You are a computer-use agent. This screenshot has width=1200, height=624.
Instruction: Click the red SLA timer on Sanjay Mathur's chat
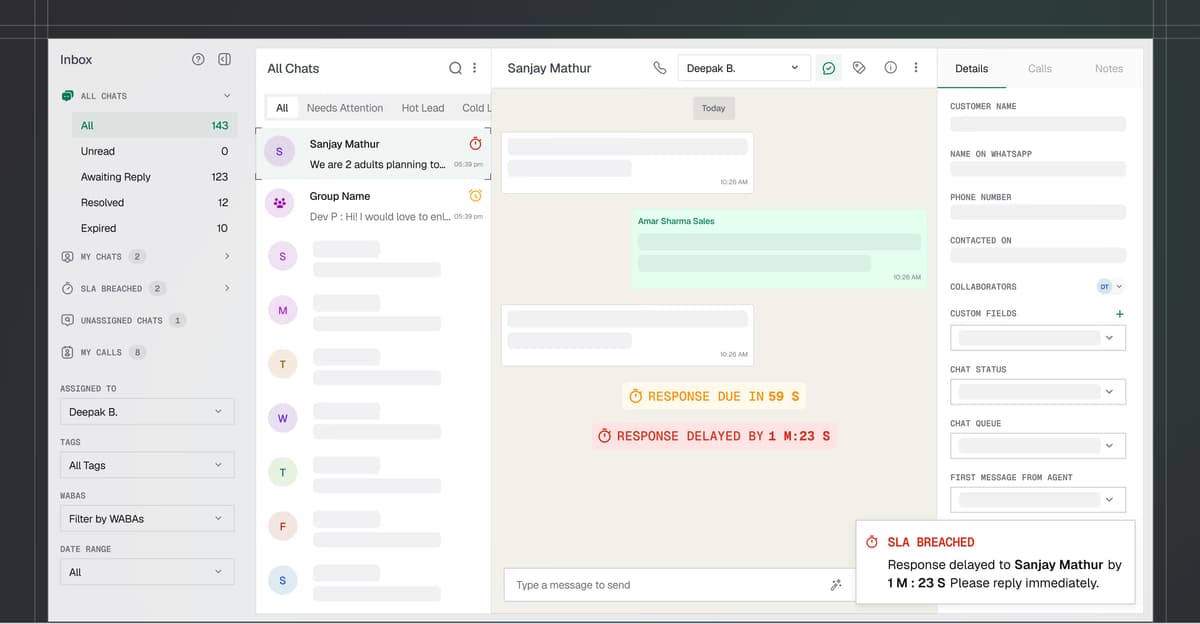[x=475, y=144]
